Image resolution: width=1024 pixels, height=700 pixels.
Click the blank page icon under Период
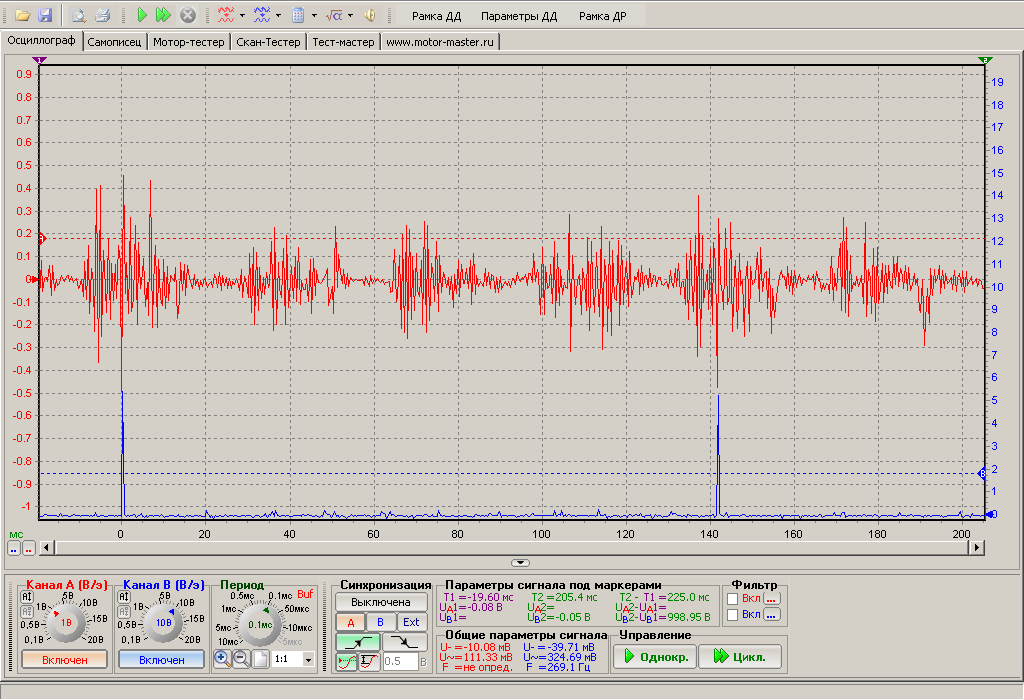click(x=260, y=659)
